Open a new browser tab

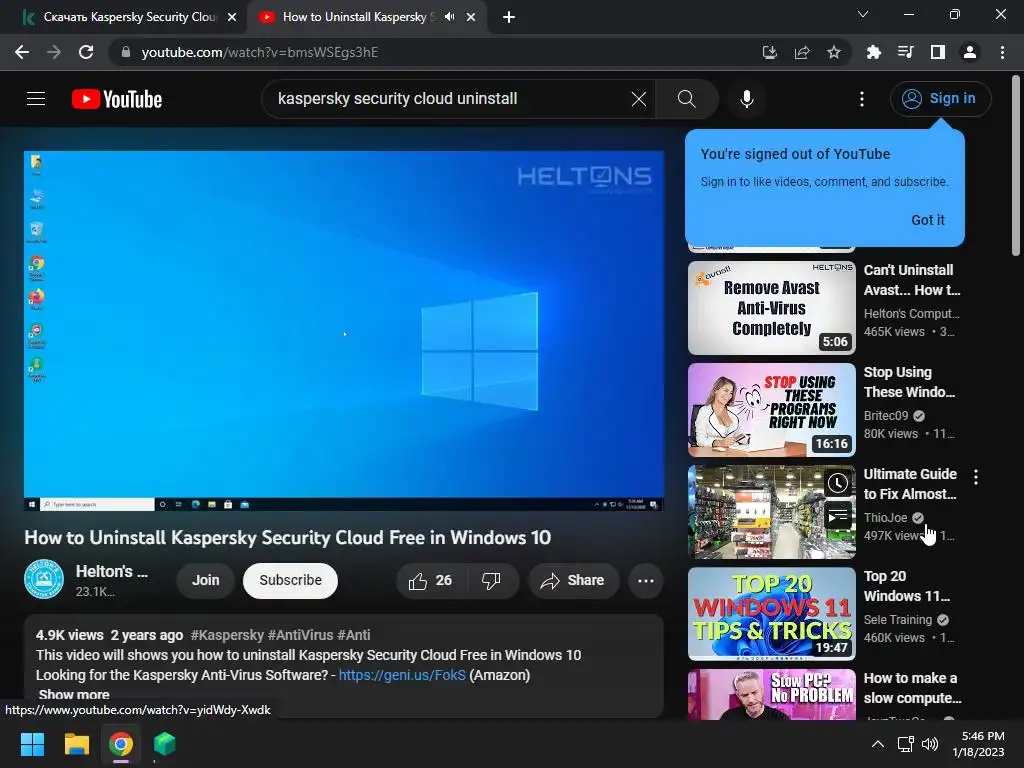pyautogui.click(x=509, y=18)
